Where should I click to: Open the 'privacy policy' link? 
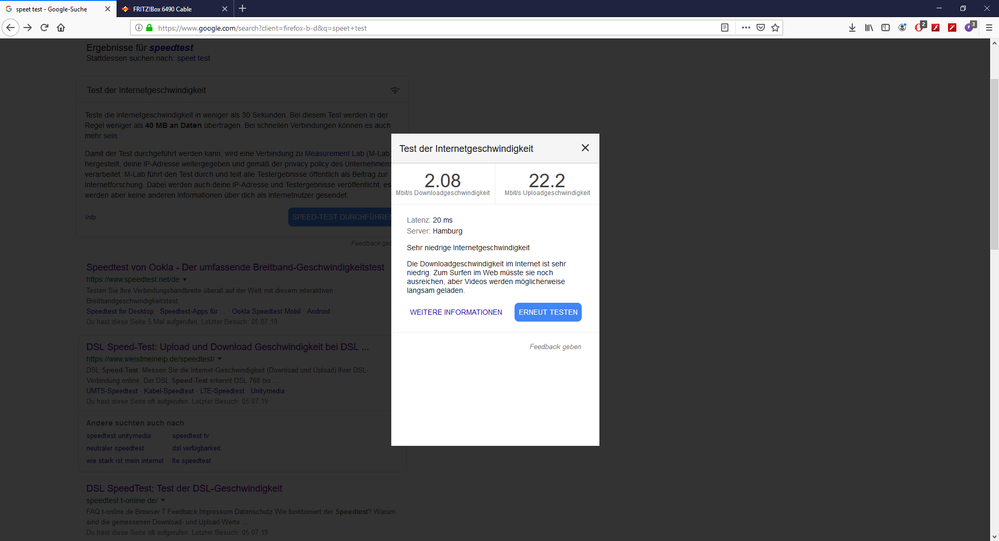(306, 164)
